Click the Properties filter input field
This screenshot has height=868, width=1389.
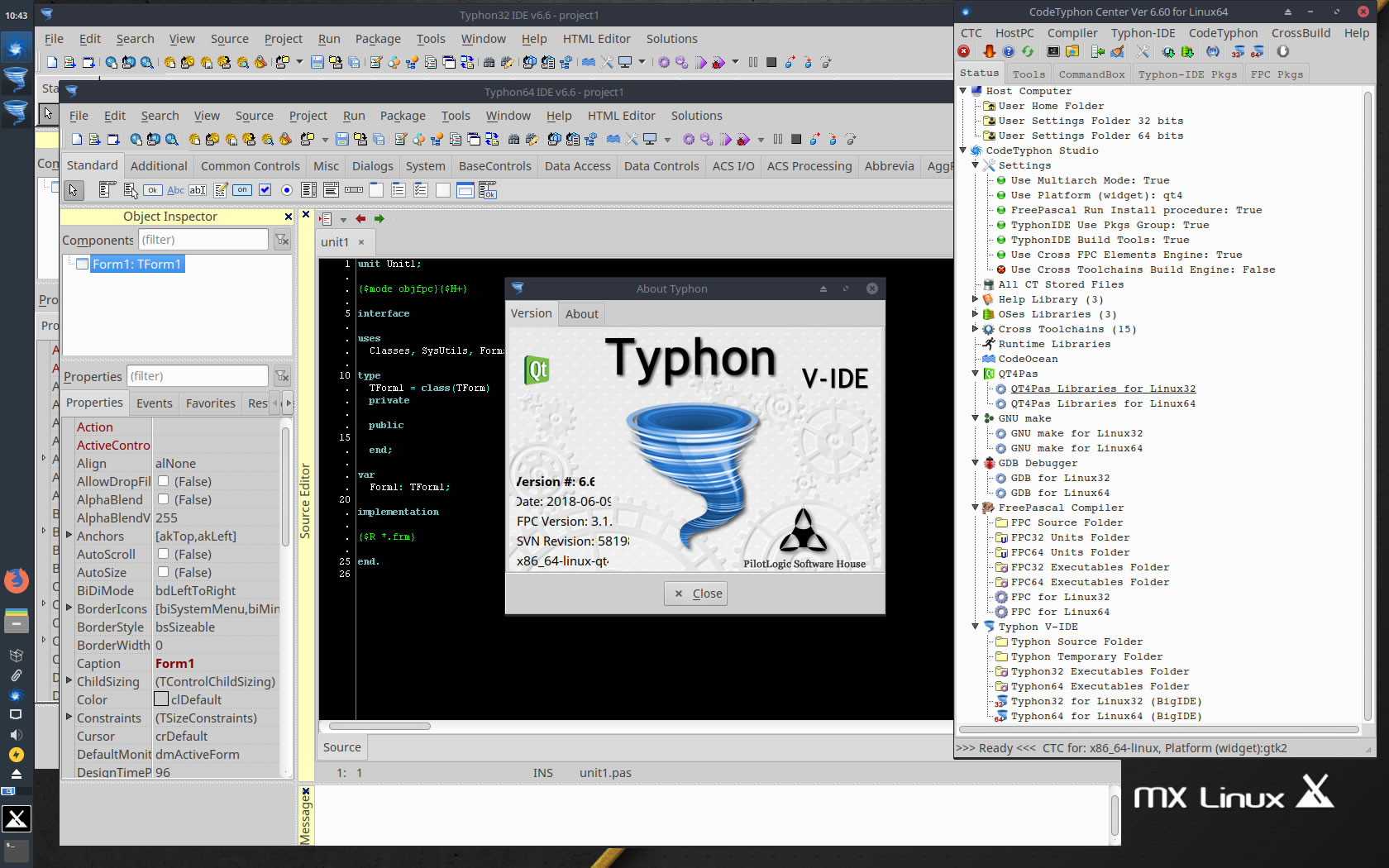pyautogui.click(x=197, y=376)
